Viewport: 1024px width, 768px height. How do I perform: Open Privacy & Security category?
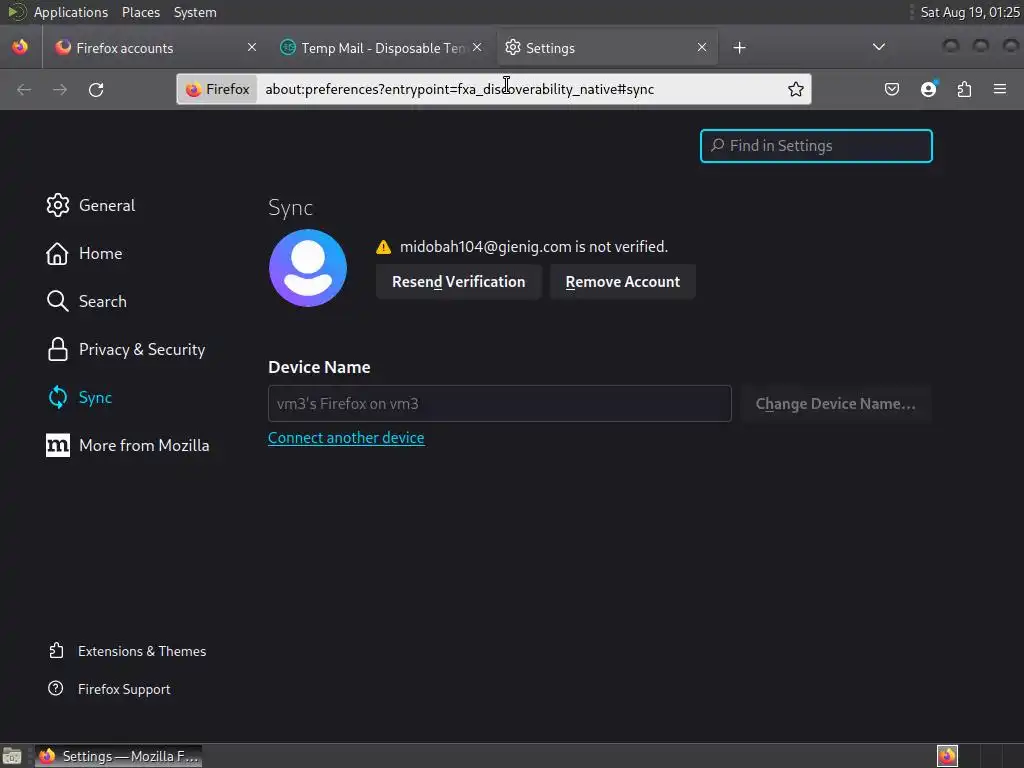click(x=125, y=349)
